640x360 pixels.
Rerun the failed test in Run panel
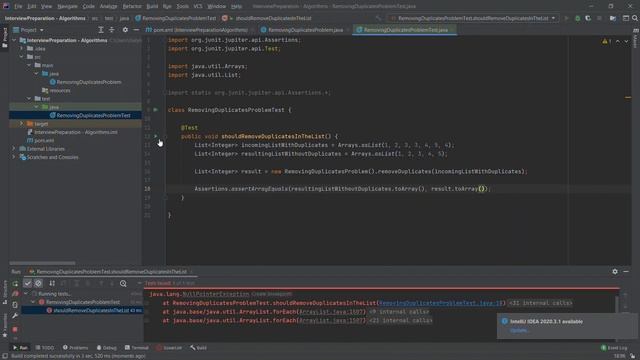click(x=15, y=283)
